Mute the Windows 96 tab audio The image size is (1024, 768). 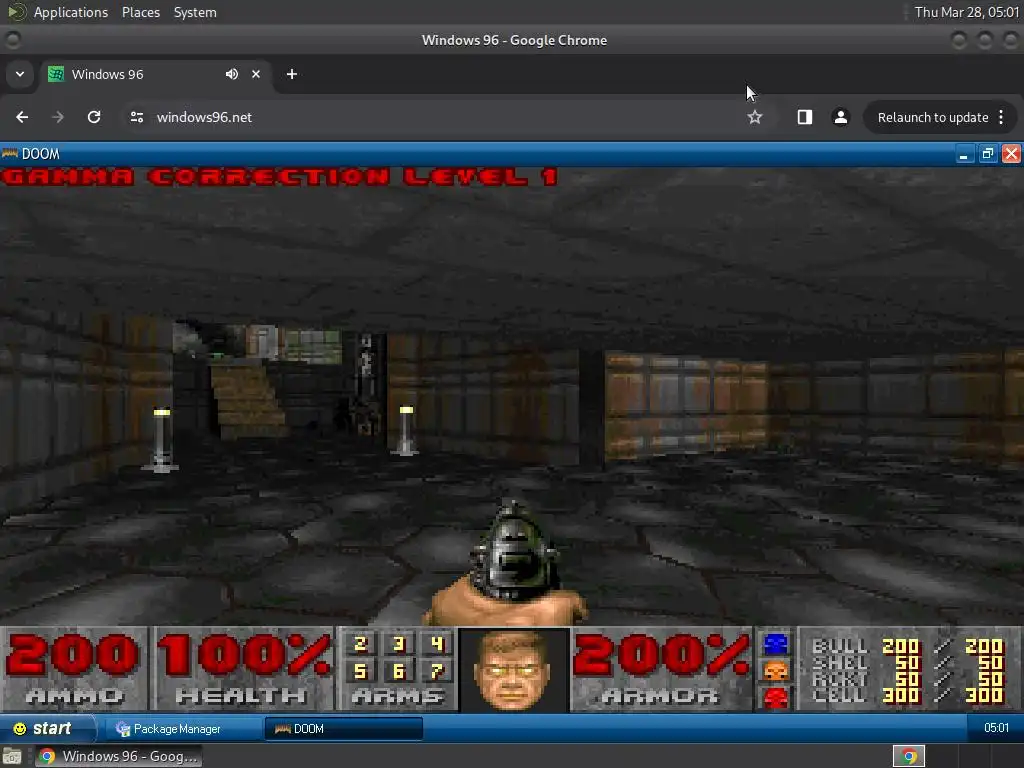[232, 74]
